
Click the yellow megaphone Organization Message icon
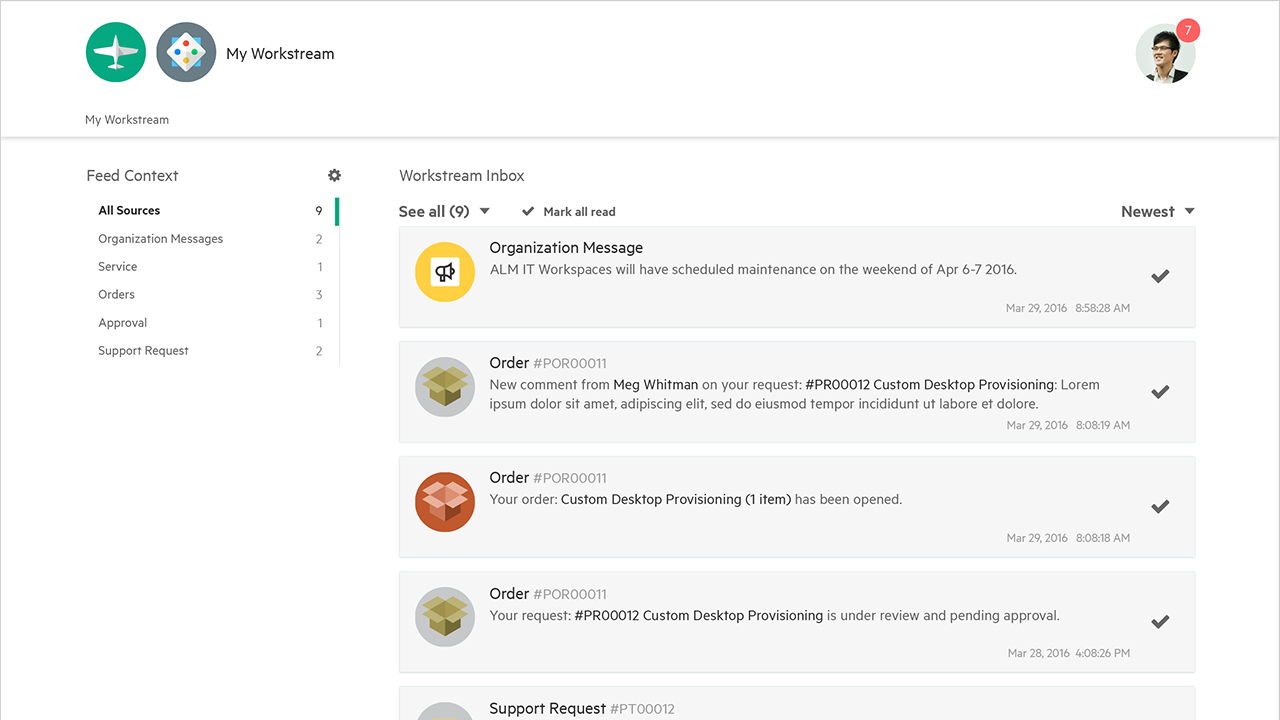coord(445,272)
